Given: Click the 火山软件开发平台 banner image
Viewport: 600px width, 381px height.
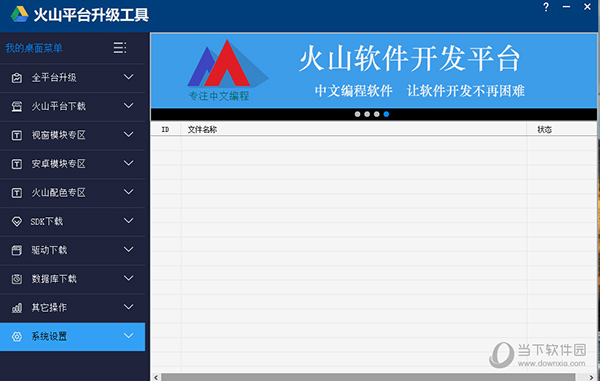Looking at the screenshot, I should (x=374, y=71).
